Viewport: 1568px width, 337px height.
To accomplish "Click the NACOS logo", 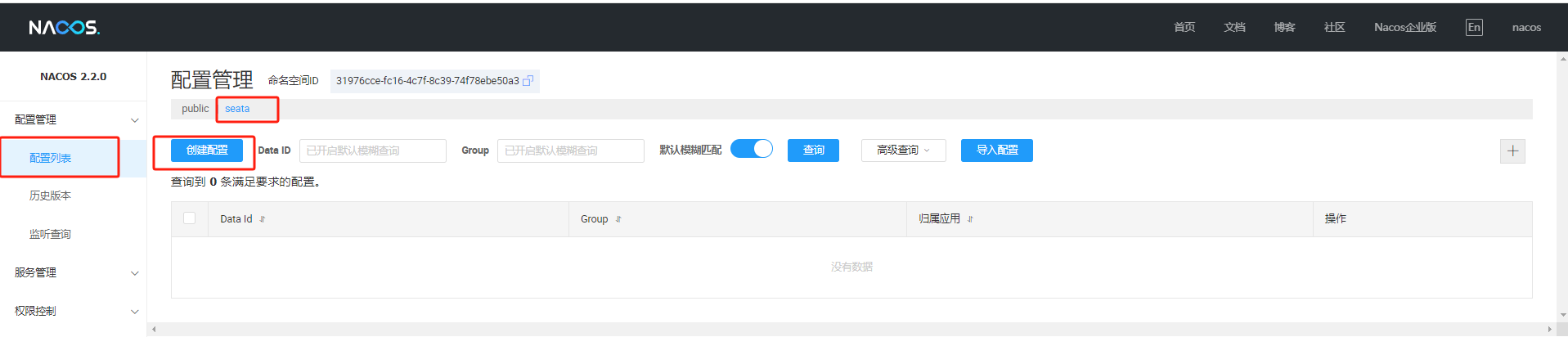I will point(64,28).
